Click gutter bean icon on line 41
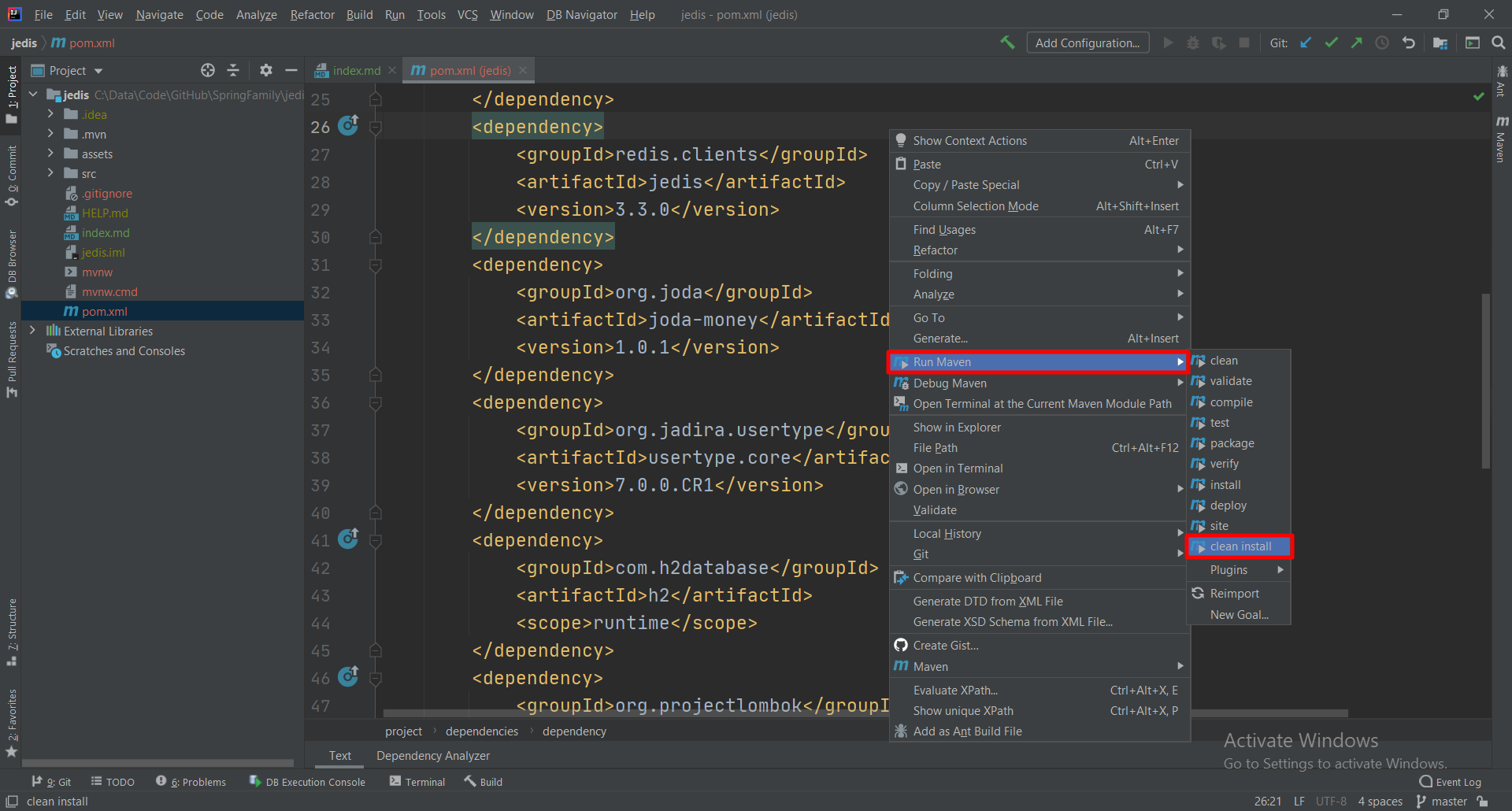The width and height of the screenshot is (1512, 811). click(x=348, y=539)
